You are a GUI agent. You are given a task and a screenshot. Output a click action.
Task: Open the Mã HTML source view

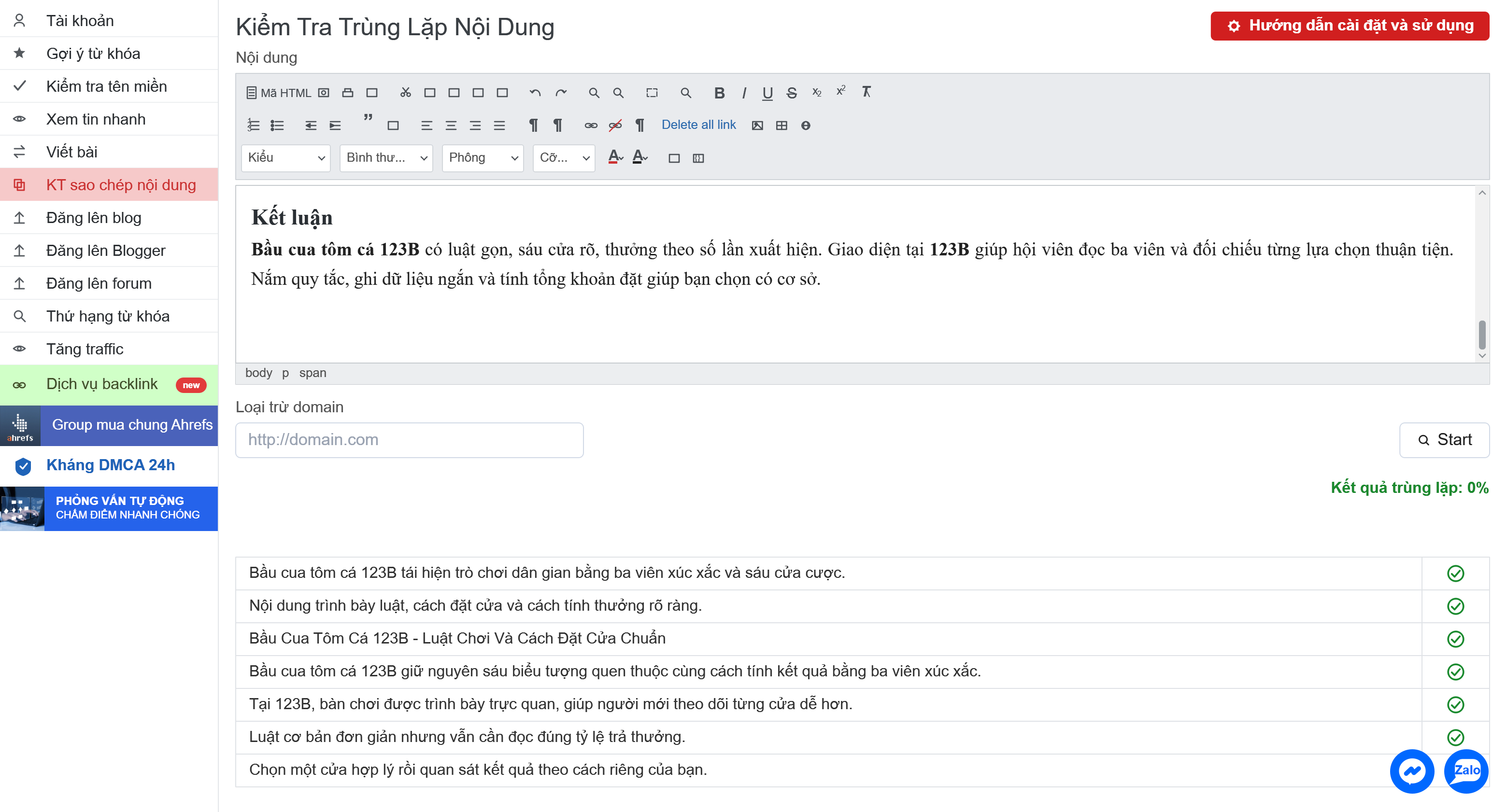pos(279,93)
